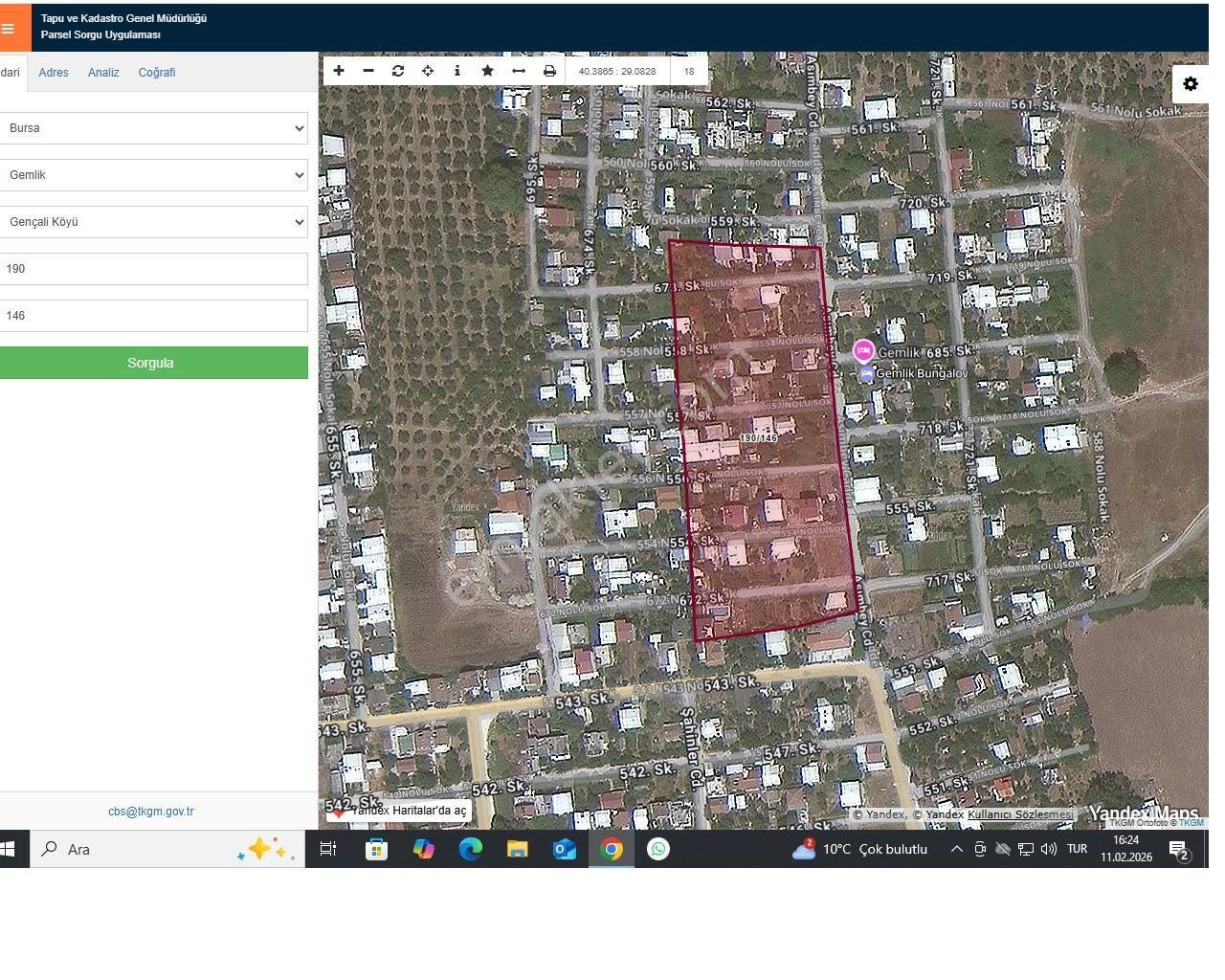This screenshot has width=1225, height=980.
Task: Click the cbs@tkgm.gov.tr email link
Action: click(150, 812)
